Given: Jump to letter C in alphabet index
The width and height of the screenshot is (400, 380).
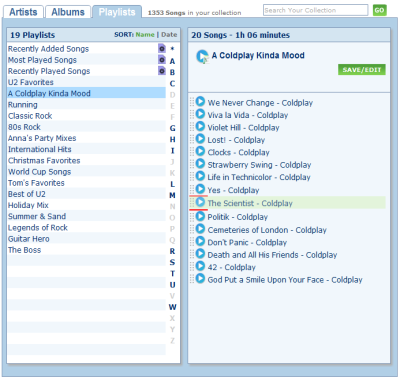Looking at the screenshot, I should click(x=172, y=83).
